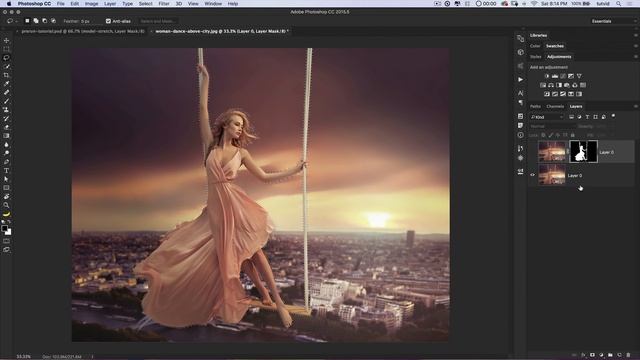This screenshot has height=360, width=640.
Task: Change the screen mode at toolbox bottom
Action: coord(6,249)
